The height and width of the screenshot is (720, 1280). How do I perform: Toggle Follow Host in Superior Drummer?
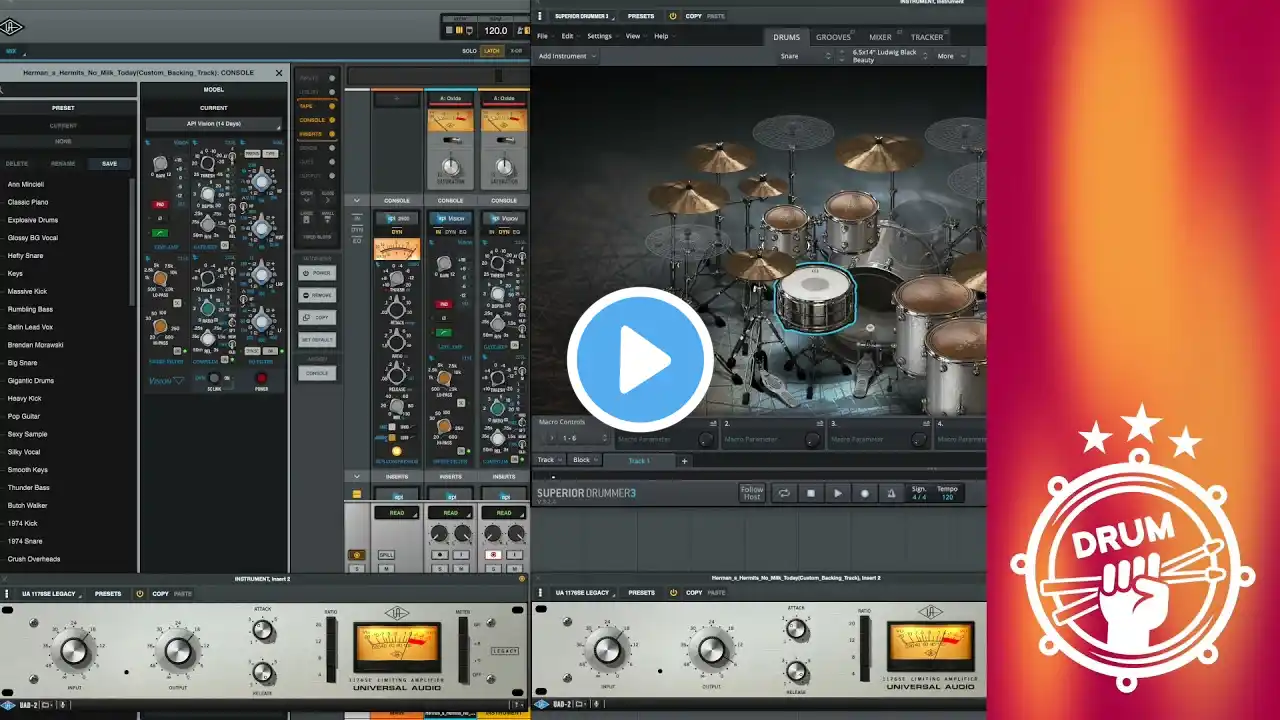(752, 493)
